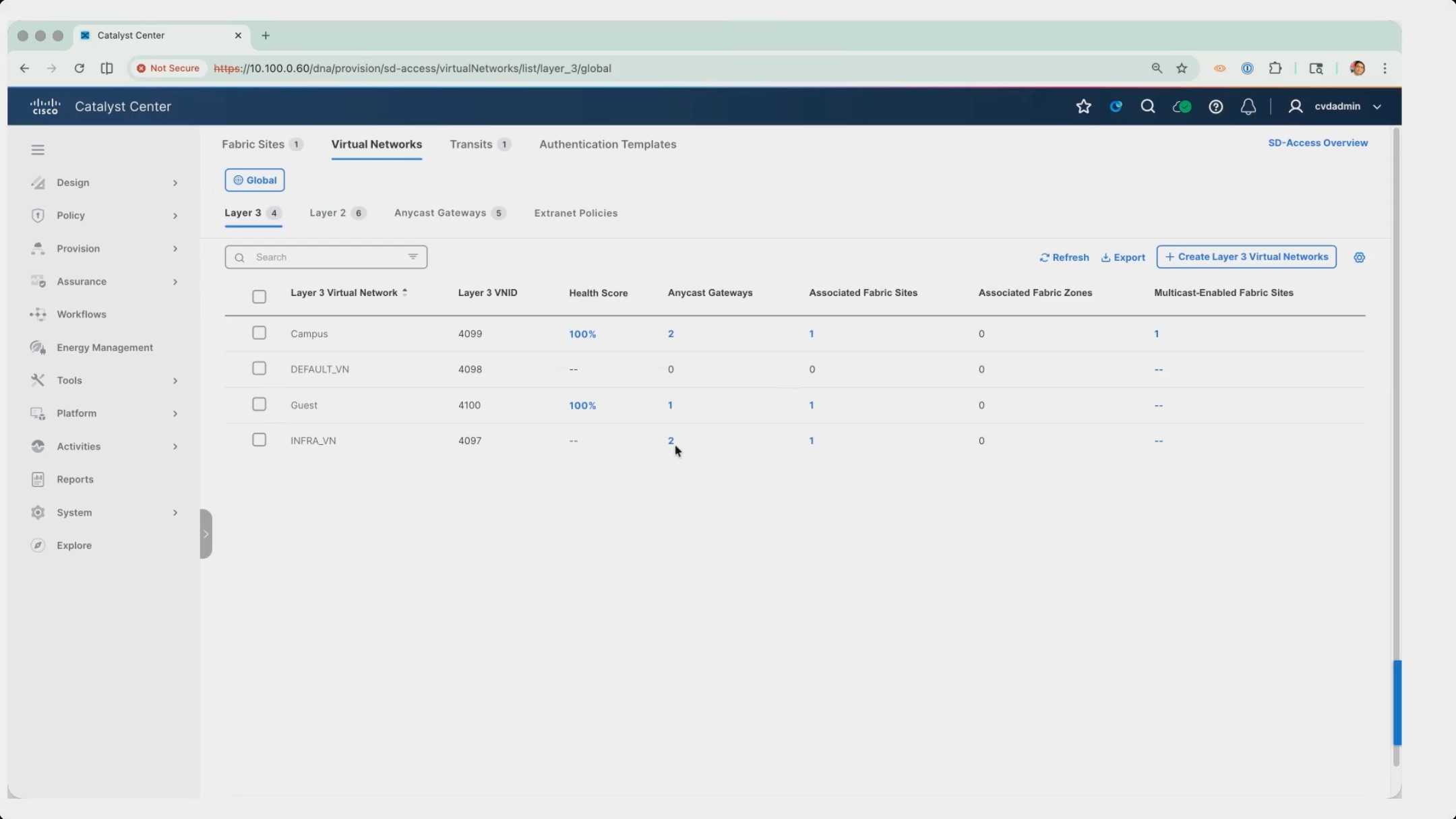The image size is (1456, 819).
Task: Click Create Layer 3 Virtual Networks button
Action: (1246, 257)
